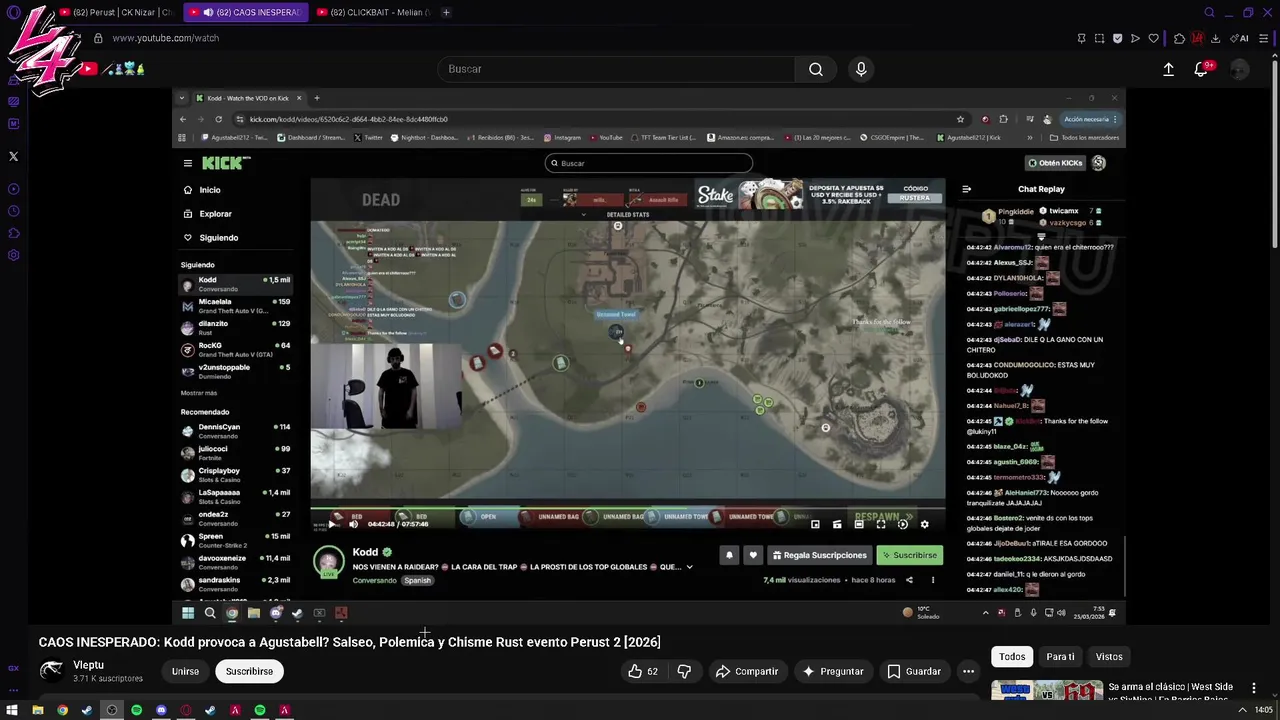Open the Opera menu logo in sidebar

[x=13, y=12]
